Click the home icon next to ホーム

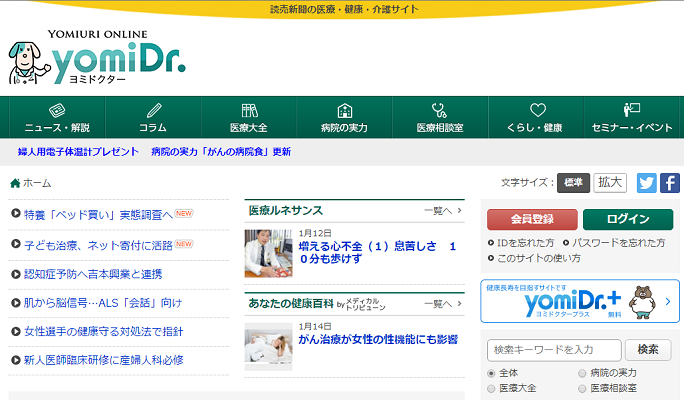point(15,183)
